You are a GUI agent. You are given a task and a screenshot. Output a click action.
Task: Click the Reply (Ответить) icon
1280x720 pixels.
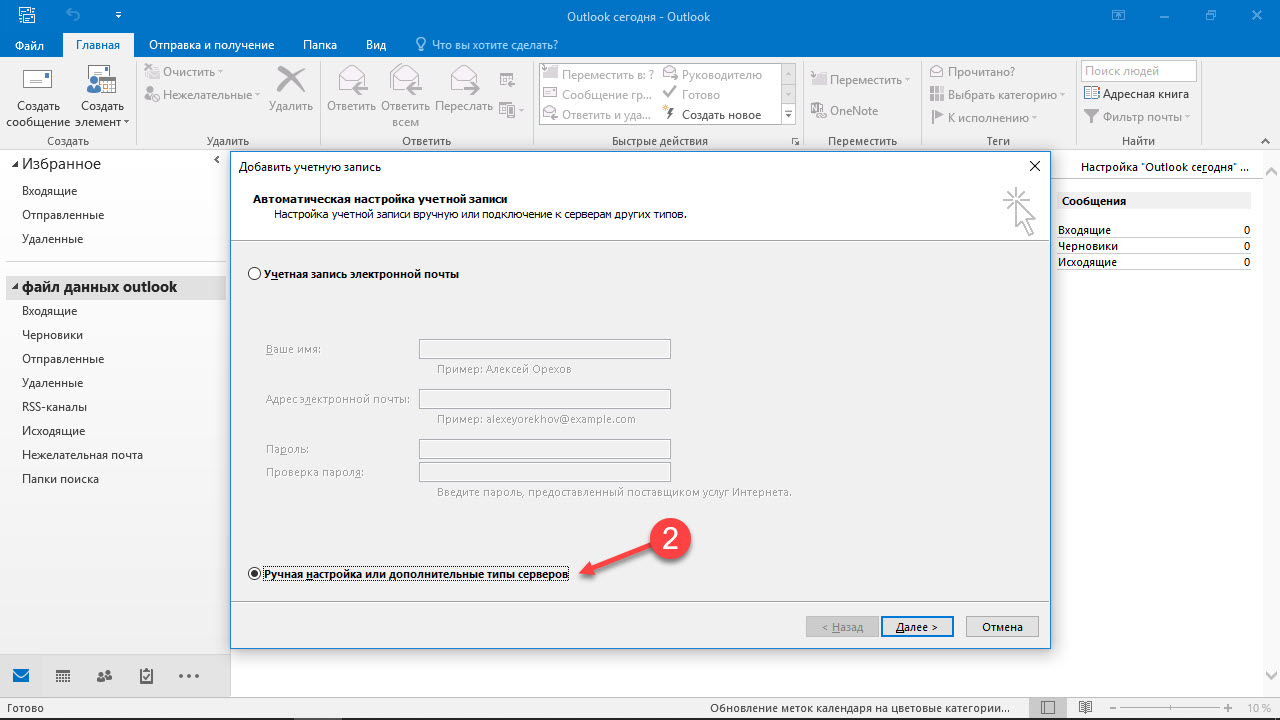[351, 80]
